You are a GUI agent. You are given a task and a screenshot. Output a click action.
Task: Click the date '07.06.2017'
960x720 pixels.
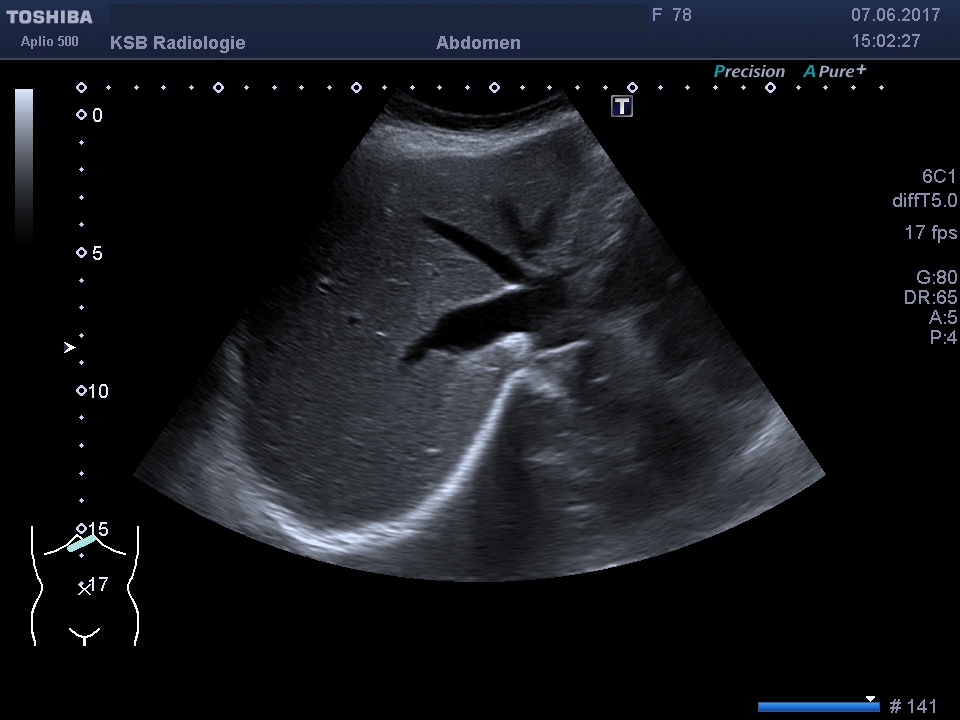895,15
